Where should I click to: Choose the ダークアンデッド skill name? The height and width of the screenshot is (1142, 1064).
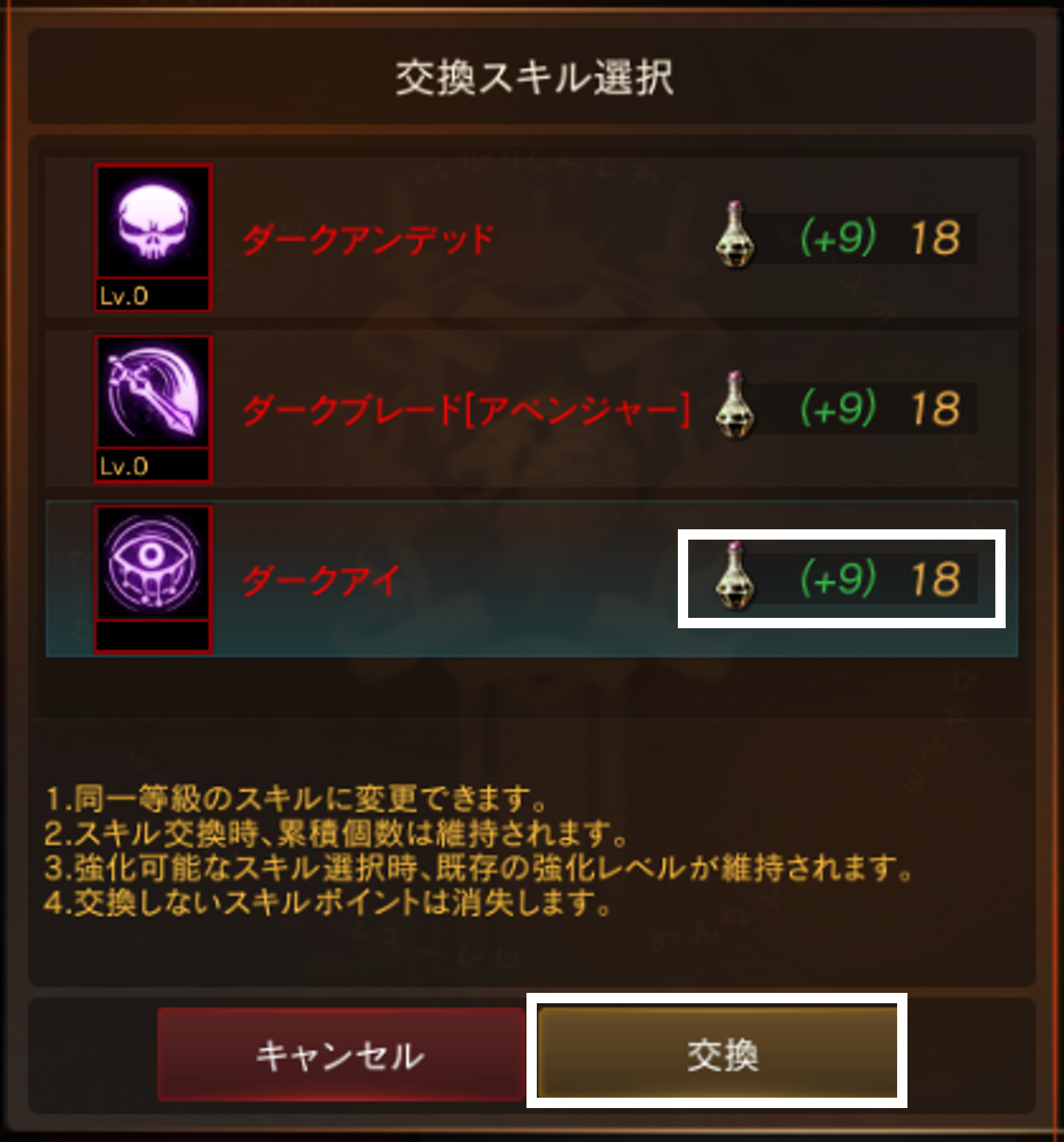[368, 240]
